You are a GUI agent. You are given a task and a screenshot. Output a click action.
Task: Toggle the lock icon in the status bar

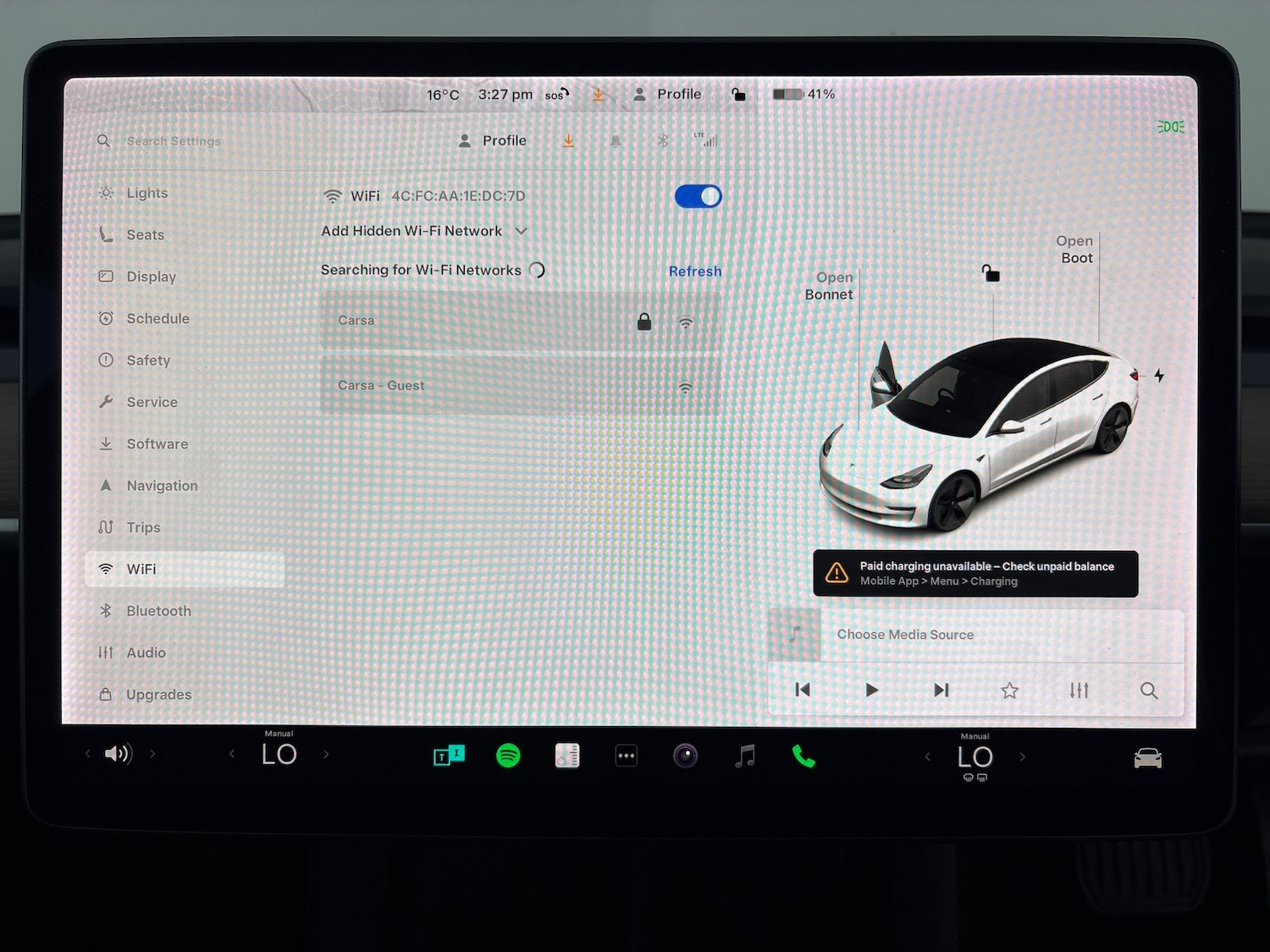tap(737, 94)
